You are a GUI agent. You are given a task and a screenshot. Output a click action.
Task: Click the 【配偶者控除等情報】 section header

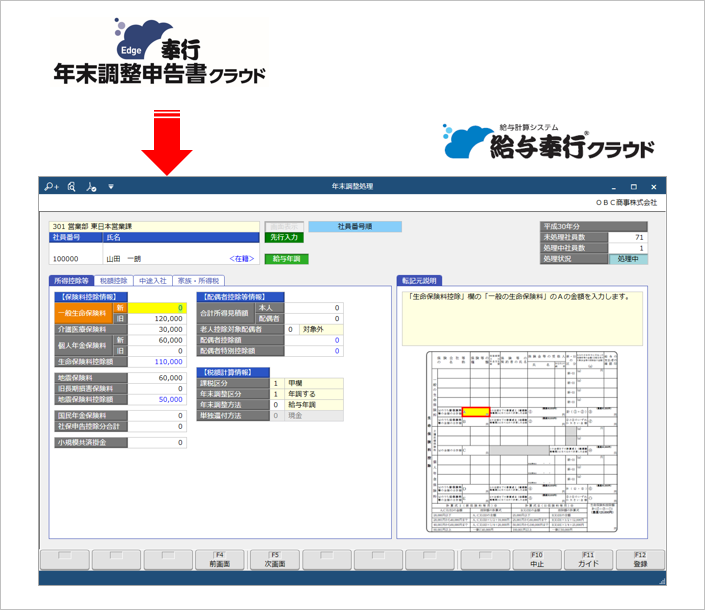click(240, 297)
